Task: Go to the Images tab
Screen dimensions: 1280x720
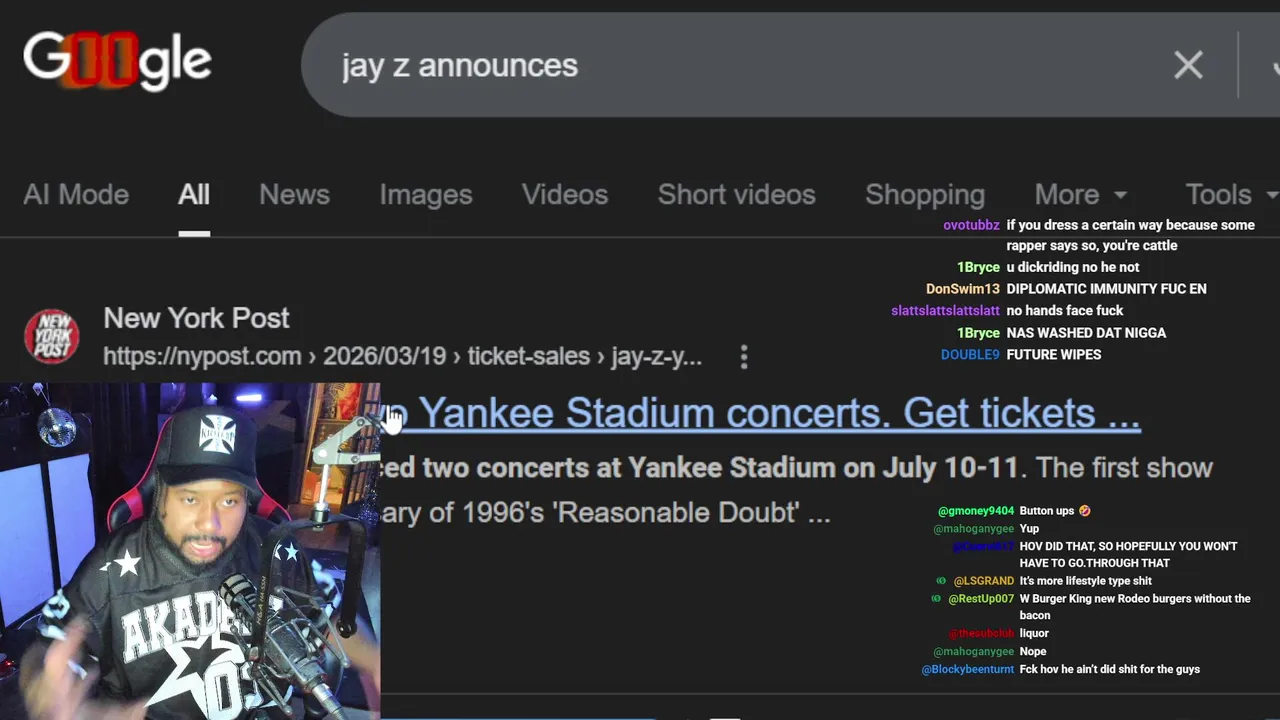Action: pyautogui.click(x=426, y=194)
